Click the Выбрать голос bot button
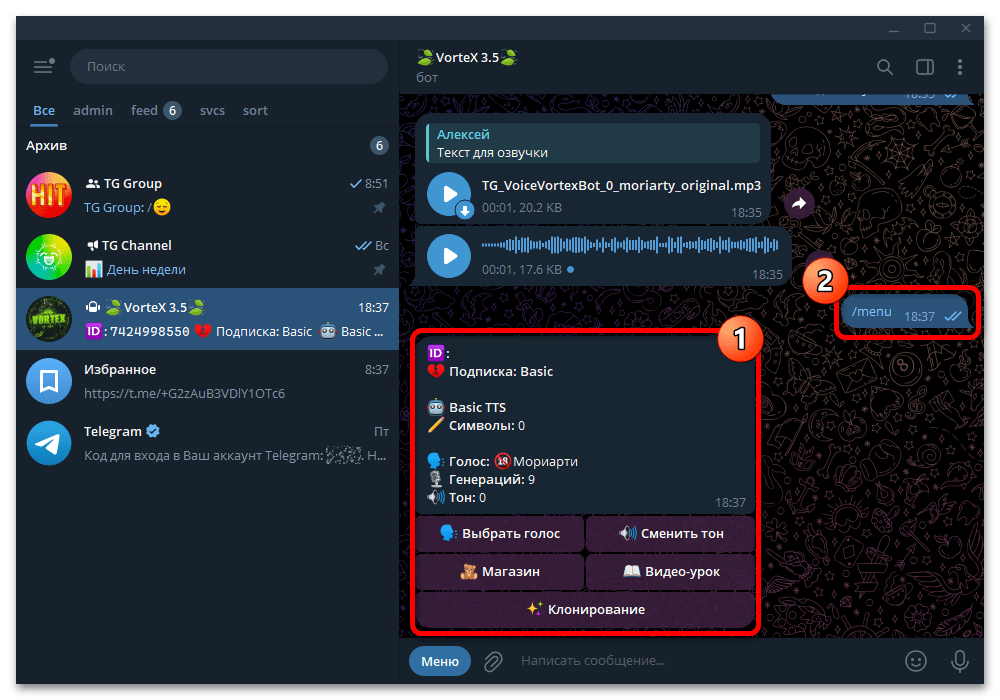Viewport: 1000px width, 700px height. (500, 534)
